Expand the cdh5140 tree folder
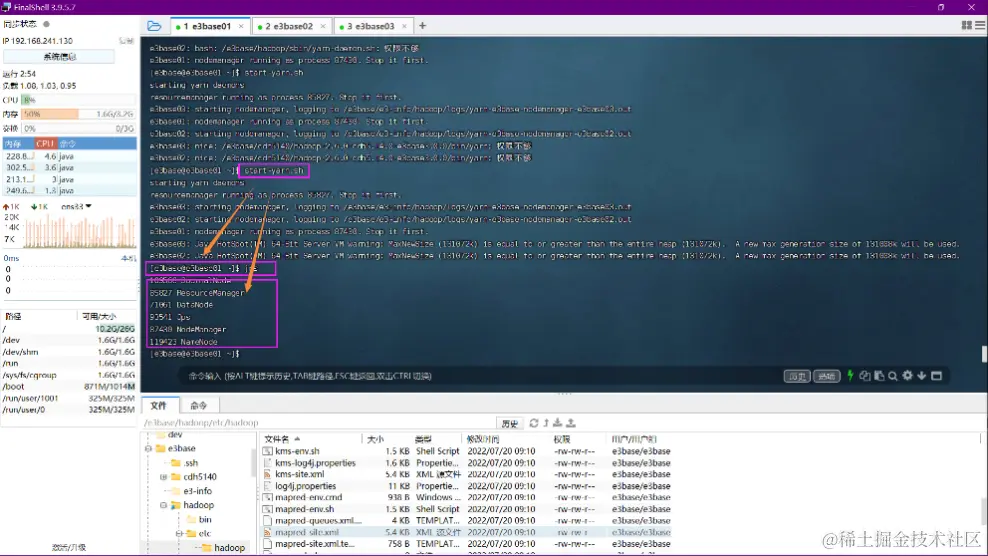Viewport: 988px width, 556px height. 163,477
